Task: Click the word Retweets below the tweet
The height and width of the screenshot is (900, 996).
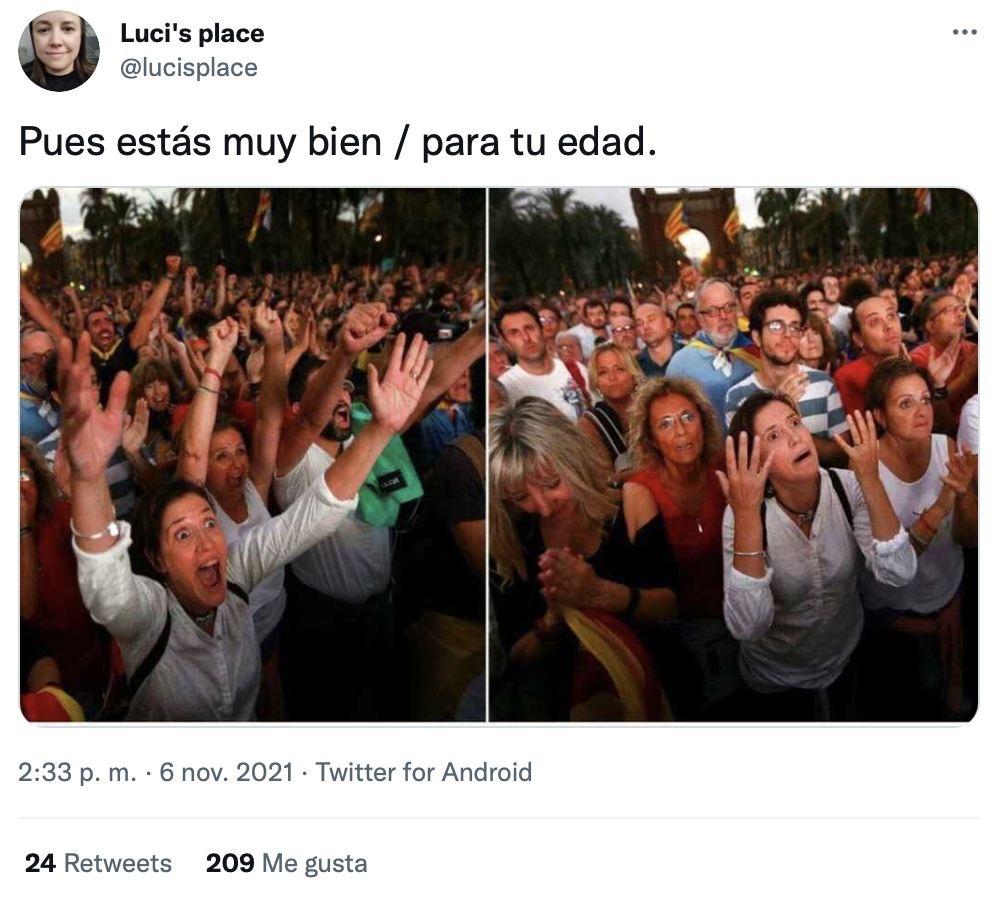Action: click(118, 863)
